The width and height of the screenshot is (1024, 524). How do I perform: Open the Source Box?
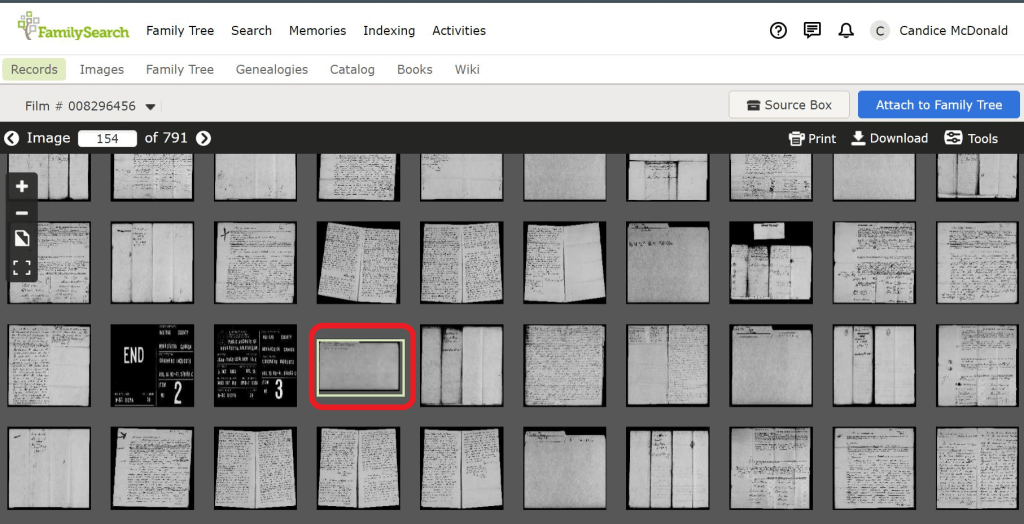point(789,105)
